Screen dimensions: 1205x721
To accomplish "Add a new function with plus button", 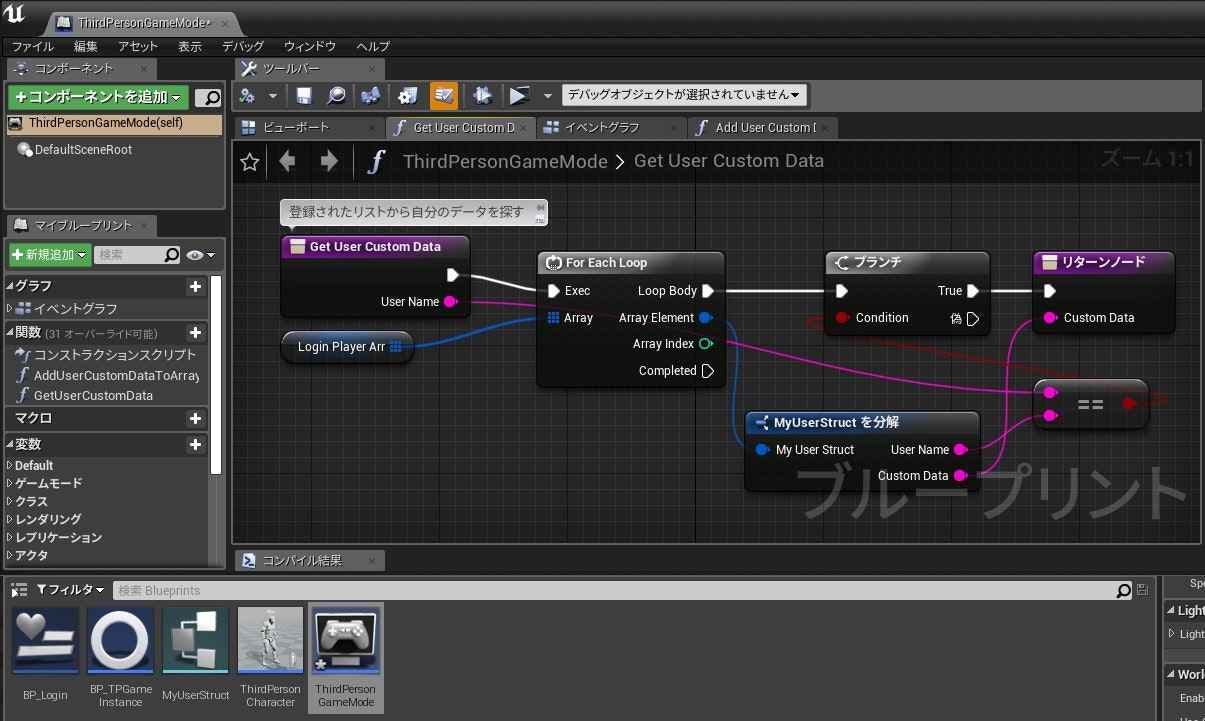I will click(x=195, y=333).
